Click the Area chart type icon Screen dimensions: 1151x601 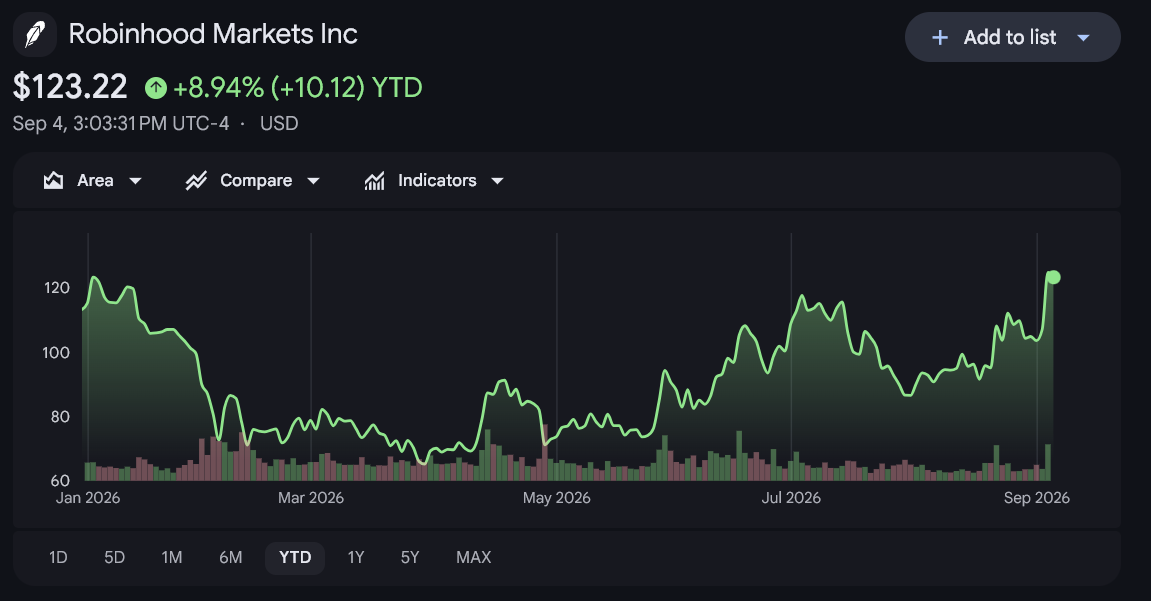54,181
